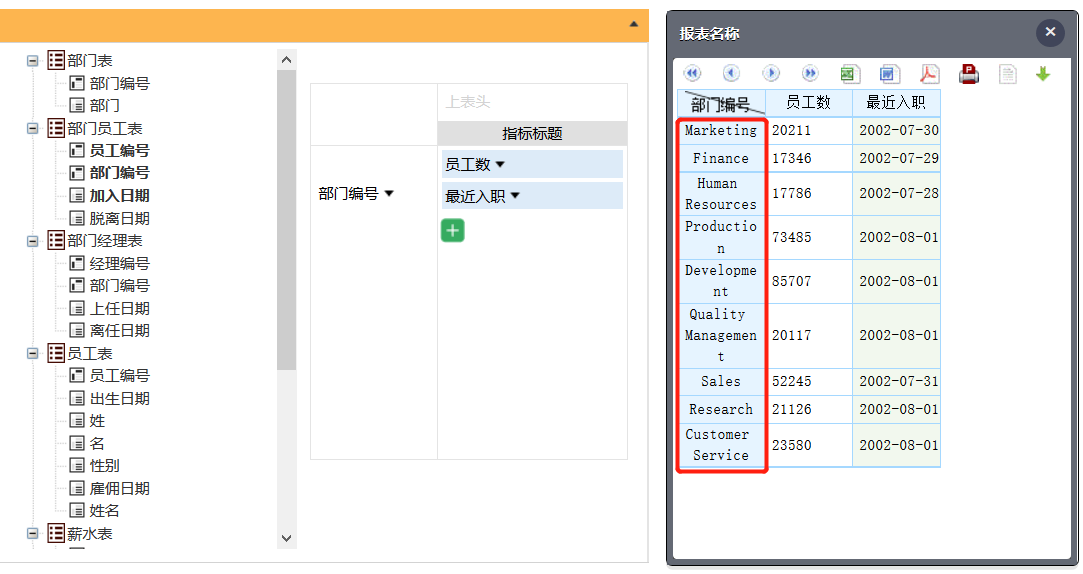Click scroll down arrow of tree panel
Viewport: 1083px width, 574px height.
(x=287, y=538)
